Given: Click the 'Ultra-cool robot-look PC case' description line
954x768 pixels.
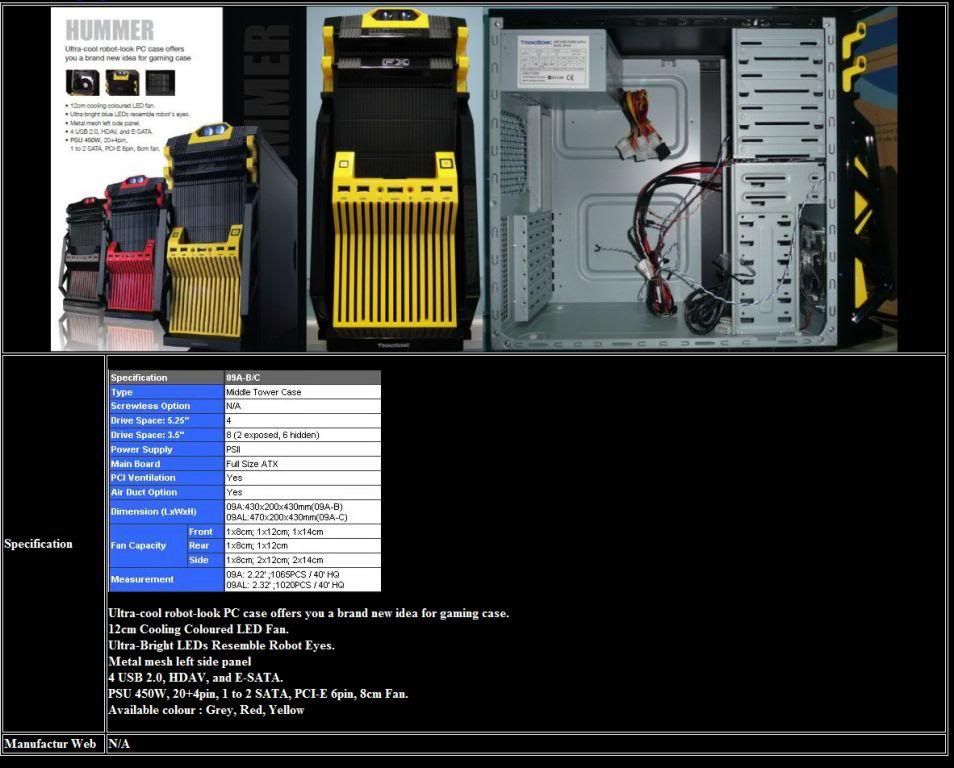Looking at the screenshot, I should point(308,613).
